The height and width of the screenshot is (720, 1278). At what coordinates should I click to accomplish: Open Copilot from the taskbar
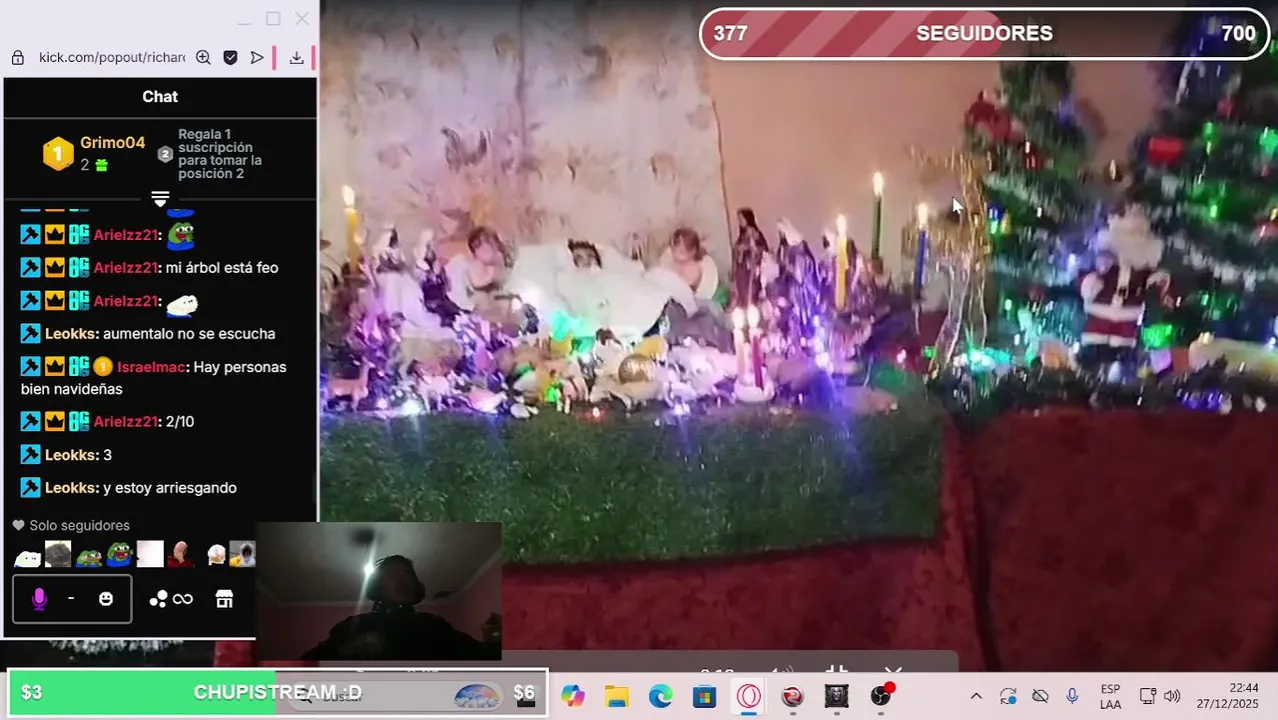(x=573, y=696)
